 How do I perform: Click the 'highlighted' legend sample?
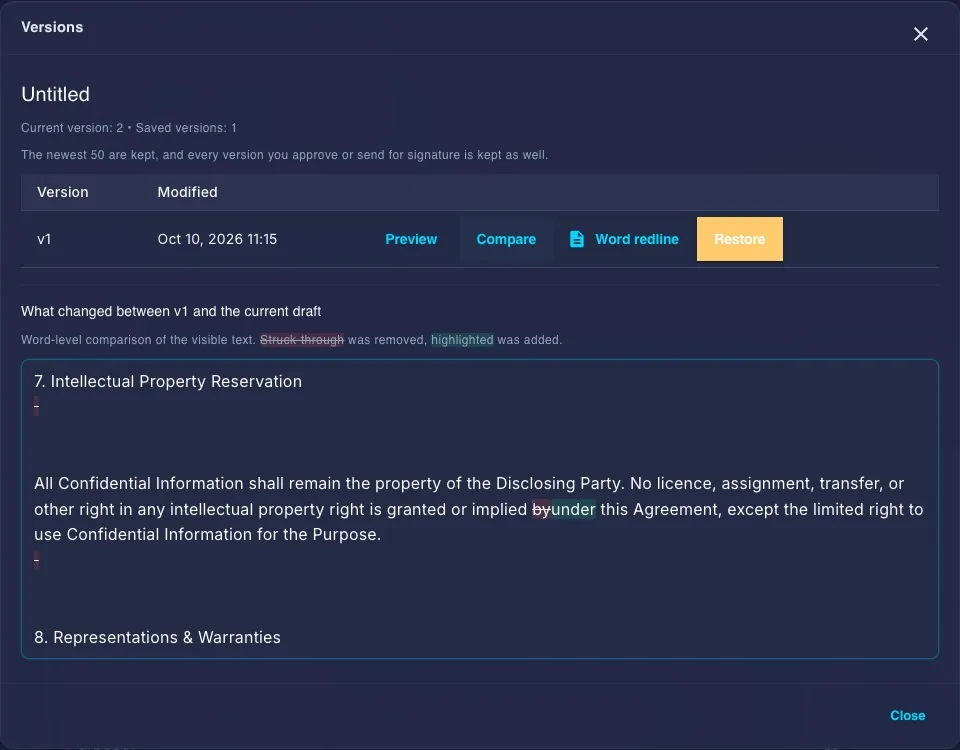(x=462, y=340)
